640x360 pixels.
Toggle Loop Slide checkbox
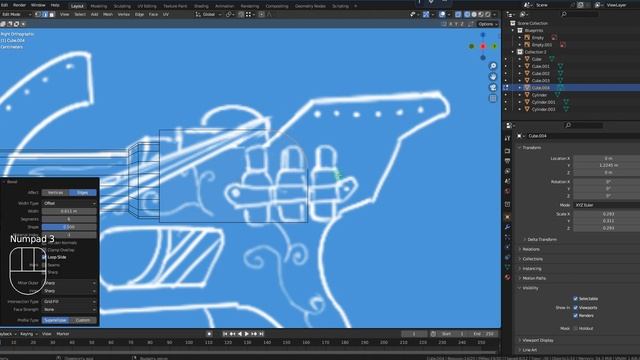tap(44, 257)
